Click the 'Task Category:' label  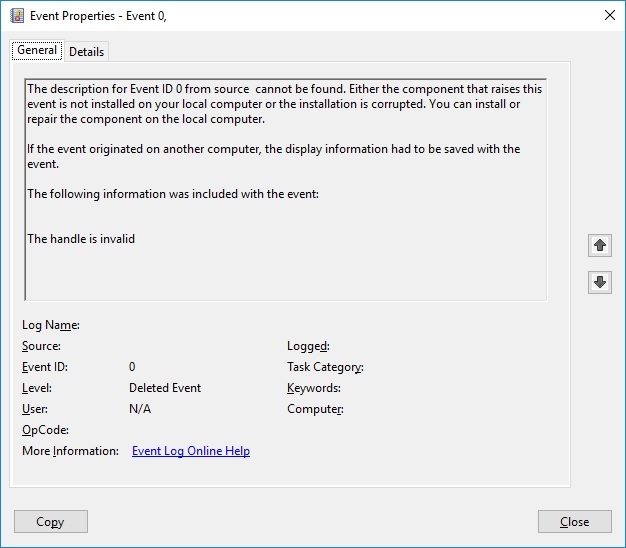tap(325, 367)
